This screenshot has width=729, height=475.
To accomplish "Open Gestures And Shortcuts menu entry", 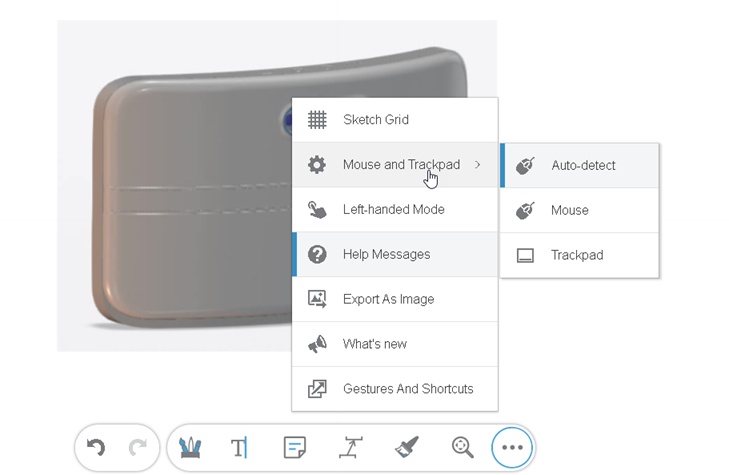I will point(395,389).
